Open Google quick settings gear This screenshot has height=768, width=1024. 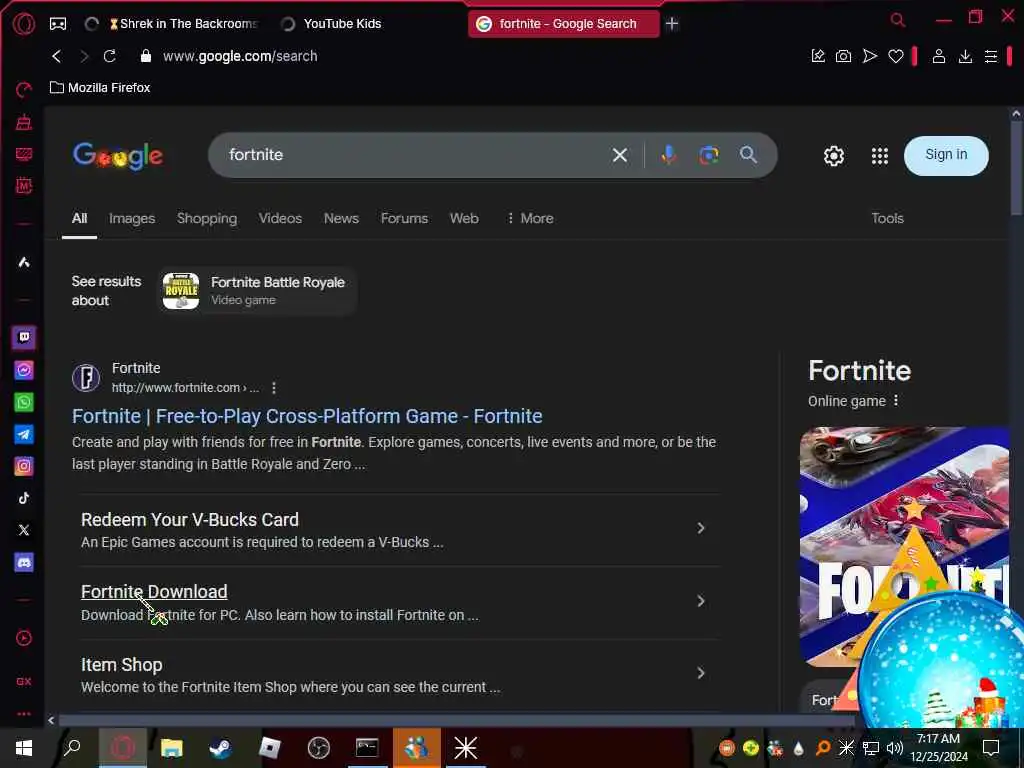833,156
